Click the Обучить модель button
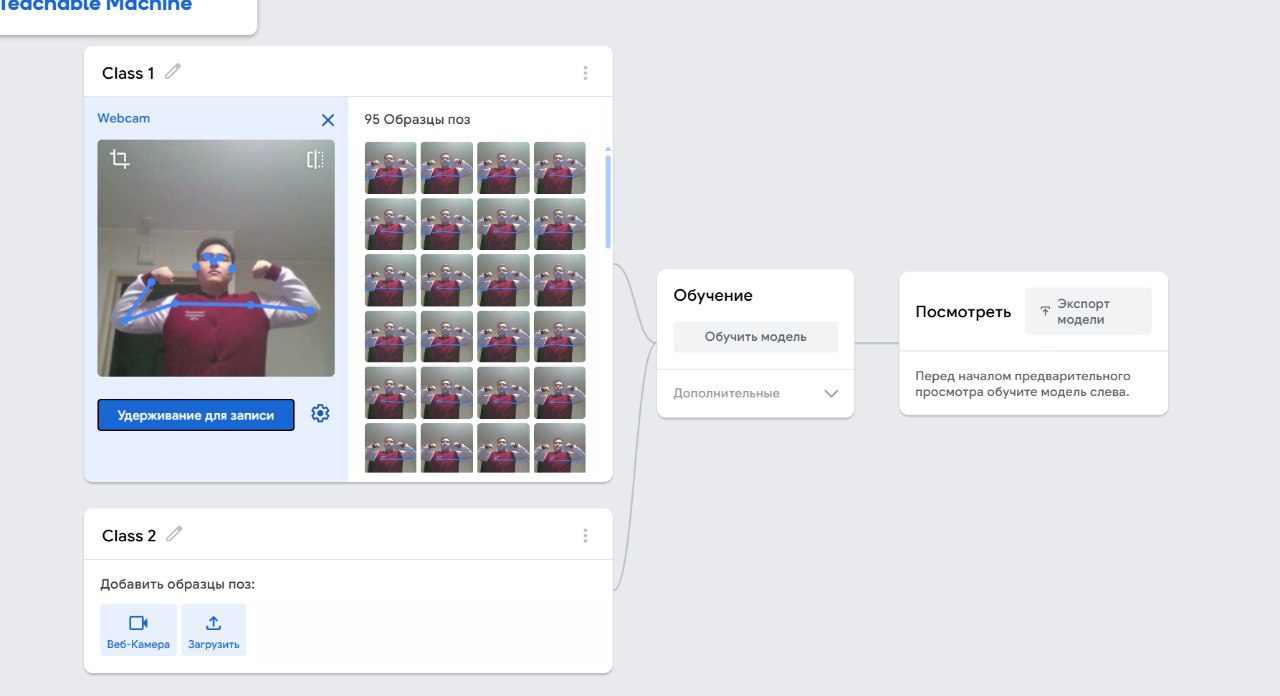The image size is (1280, 696). [755, 337]
